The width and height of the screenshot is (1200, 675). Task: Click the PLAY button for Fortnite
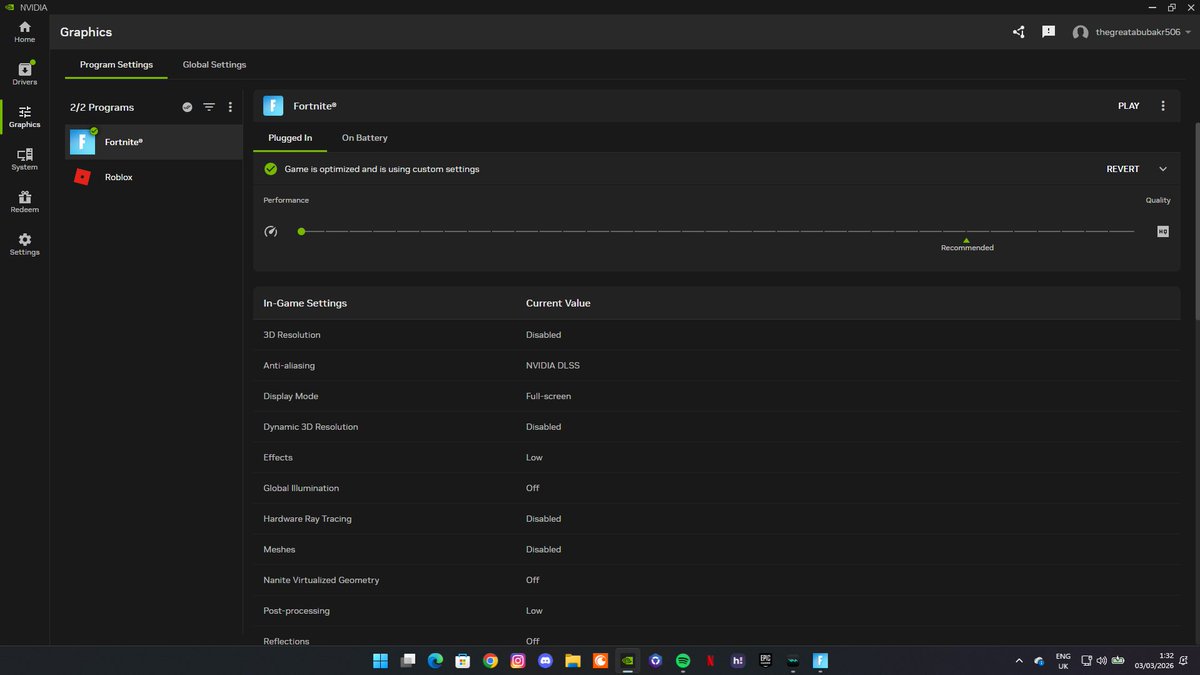tap(1129, 106)
